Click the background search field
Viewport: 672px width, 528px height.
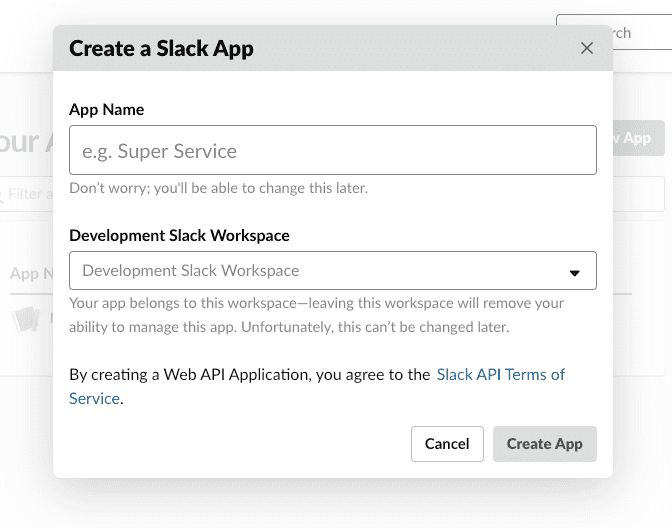coord(642,32)
